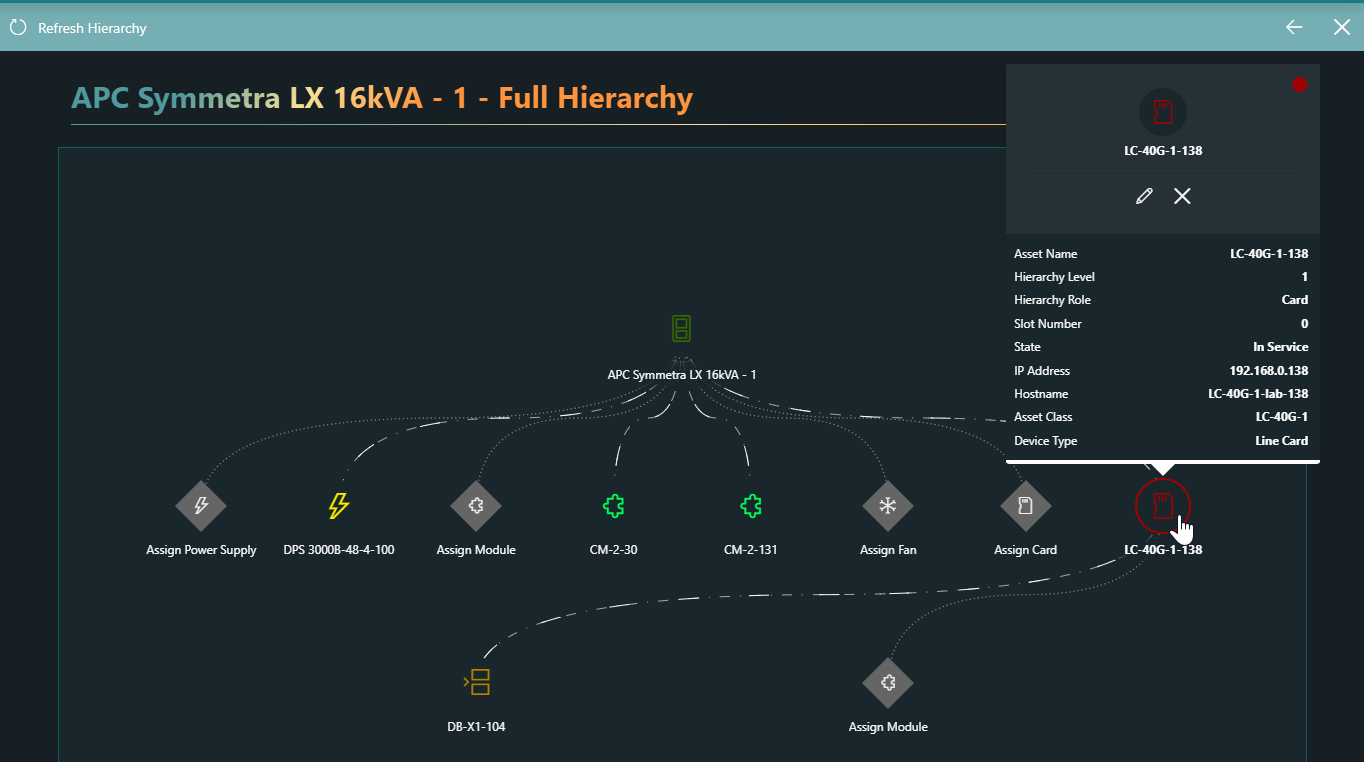
Task: Click the Assign Power Supply diamond icon
Action: point(201,506)
